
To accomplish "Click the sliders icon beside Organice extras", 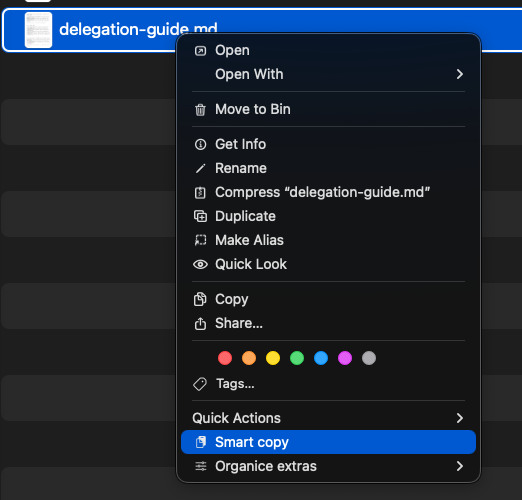I will (x=201, y=466).
